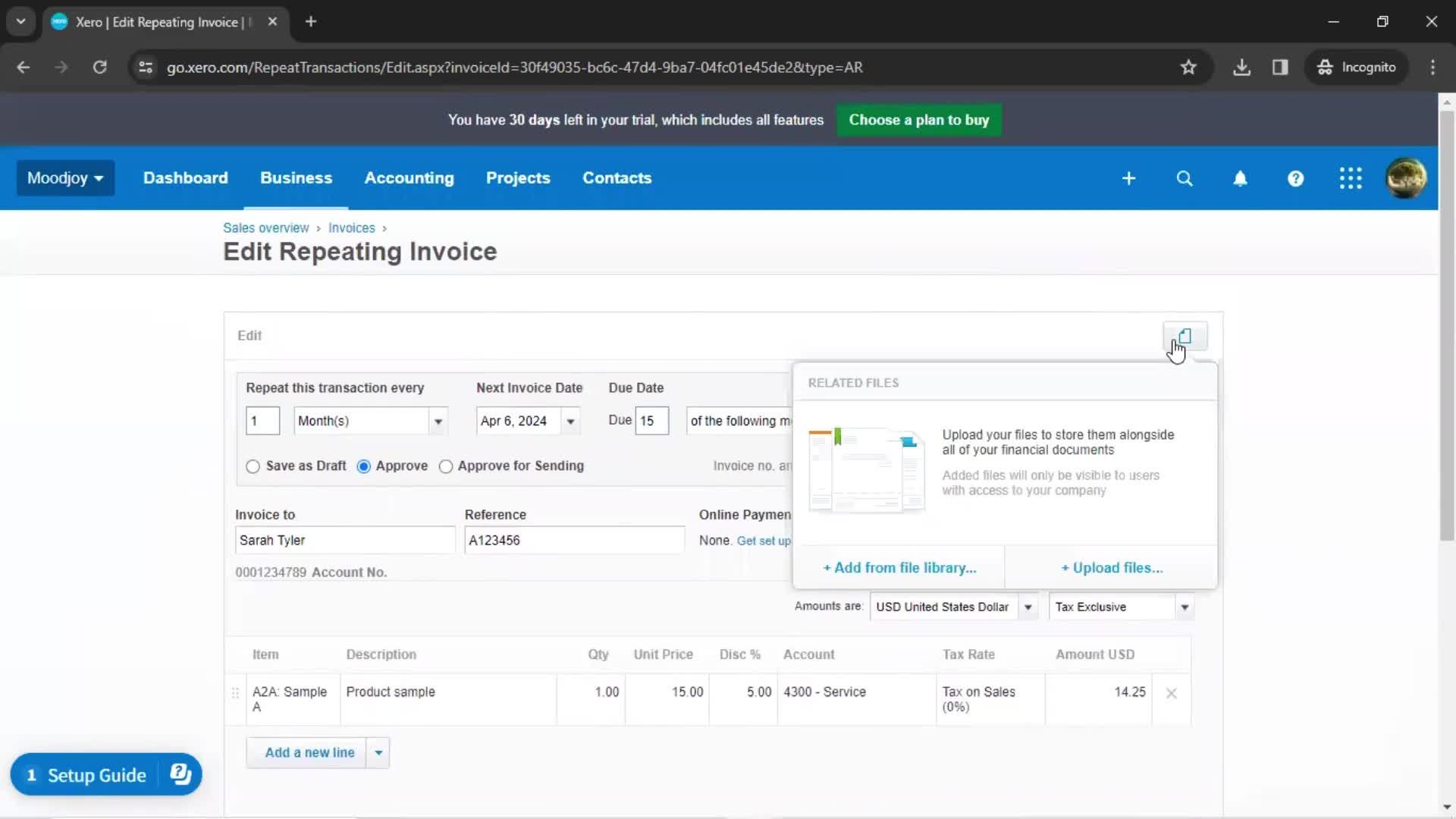Open Next Invoice Date picker arrow

(570, 421)
